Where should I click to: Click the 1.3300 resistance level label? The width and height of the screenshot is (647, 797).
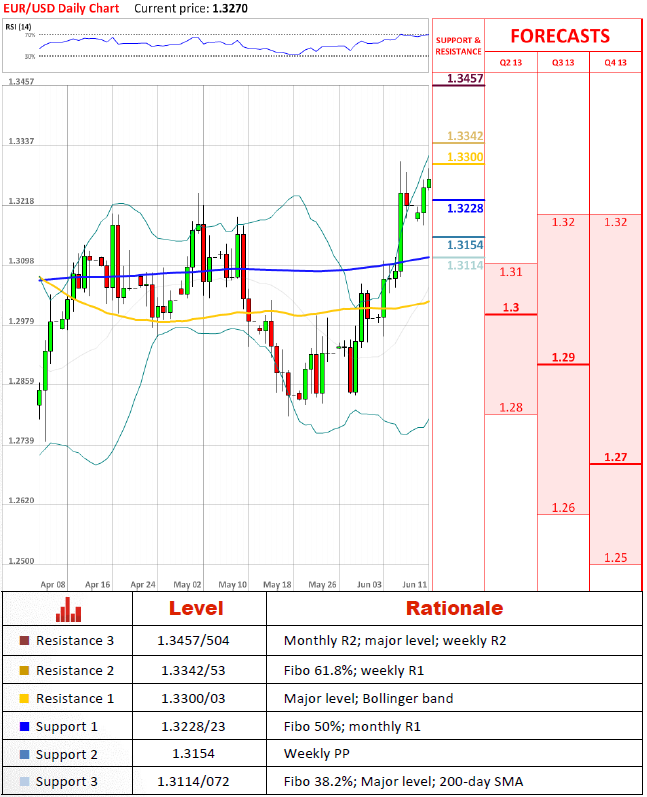pyautogui.click(x=465, y=157)
